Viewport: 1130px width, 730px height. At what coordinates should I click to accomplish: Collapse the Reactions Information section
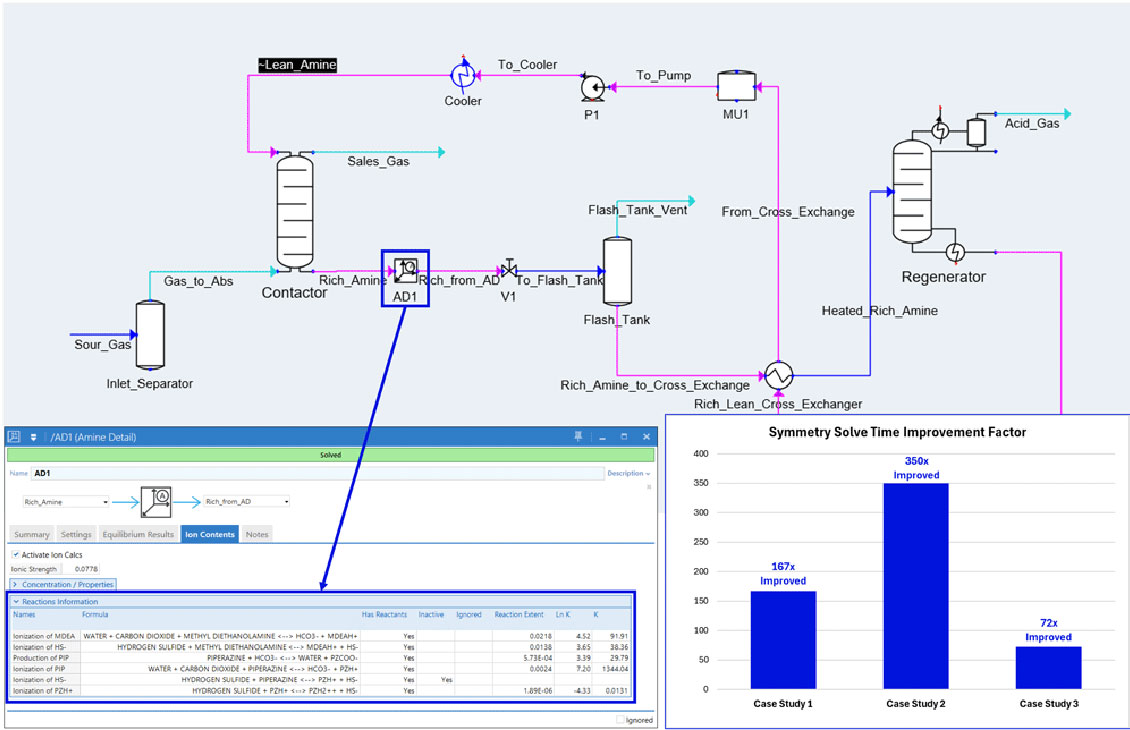(15, 602)
